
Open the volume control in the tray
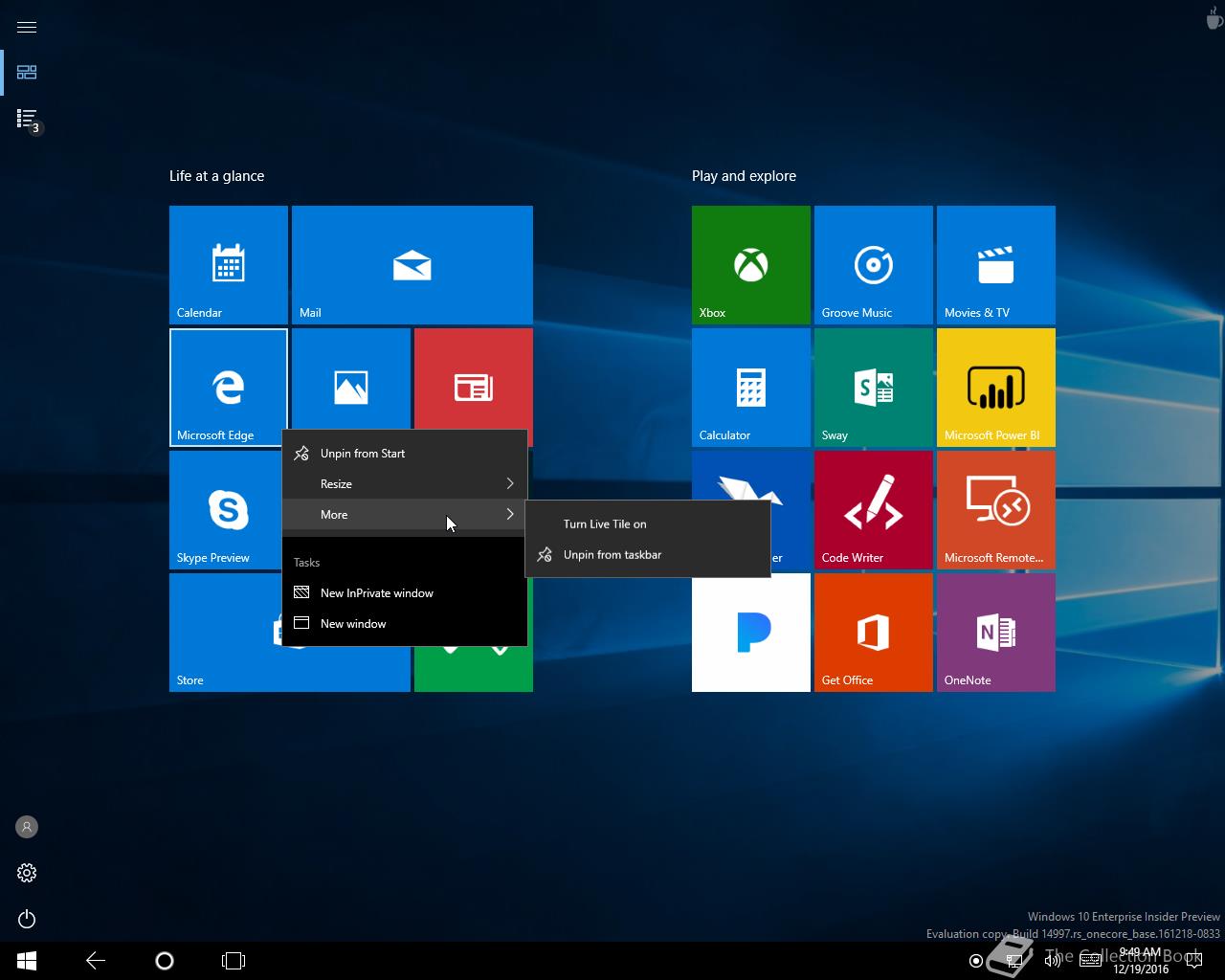[1053, 961]
